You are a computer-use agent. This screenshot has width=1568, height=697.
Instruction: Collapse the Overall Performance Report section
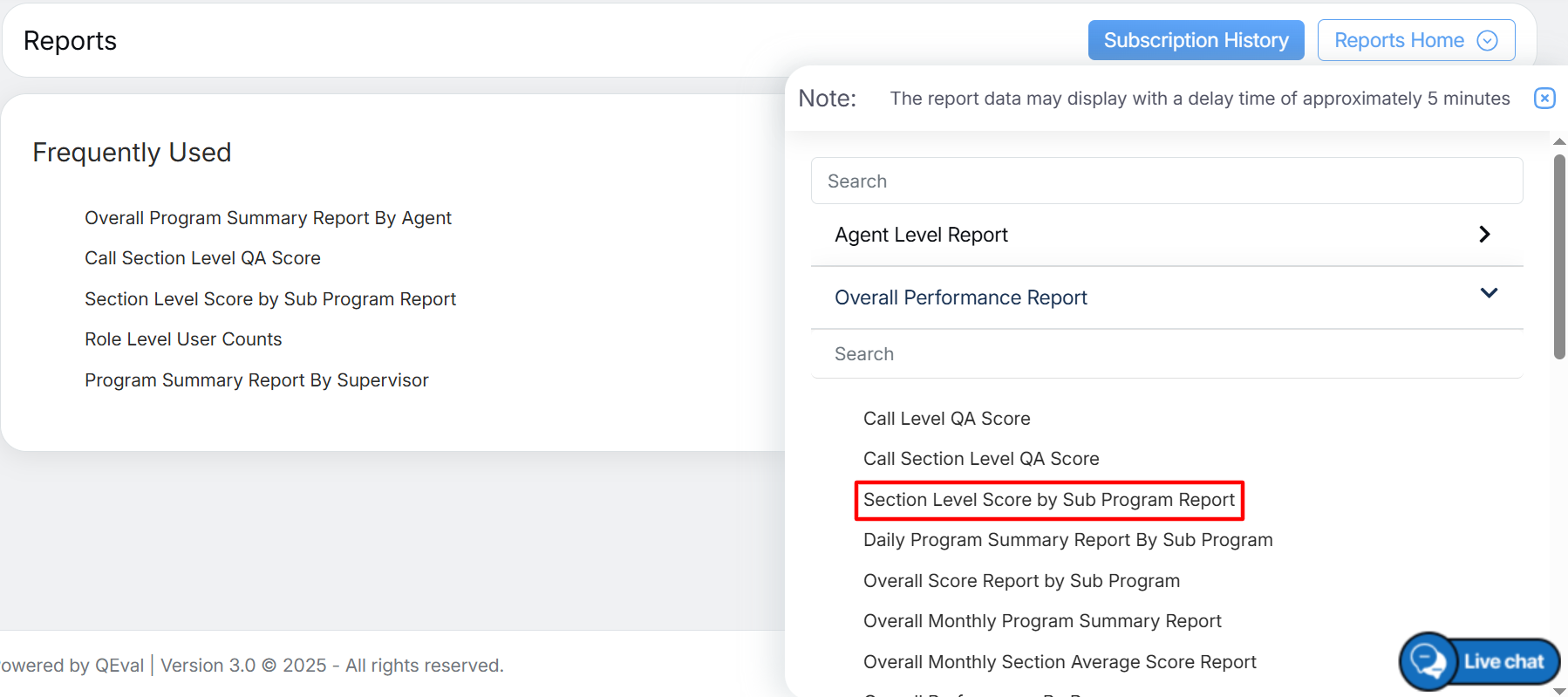[1489, 294]
